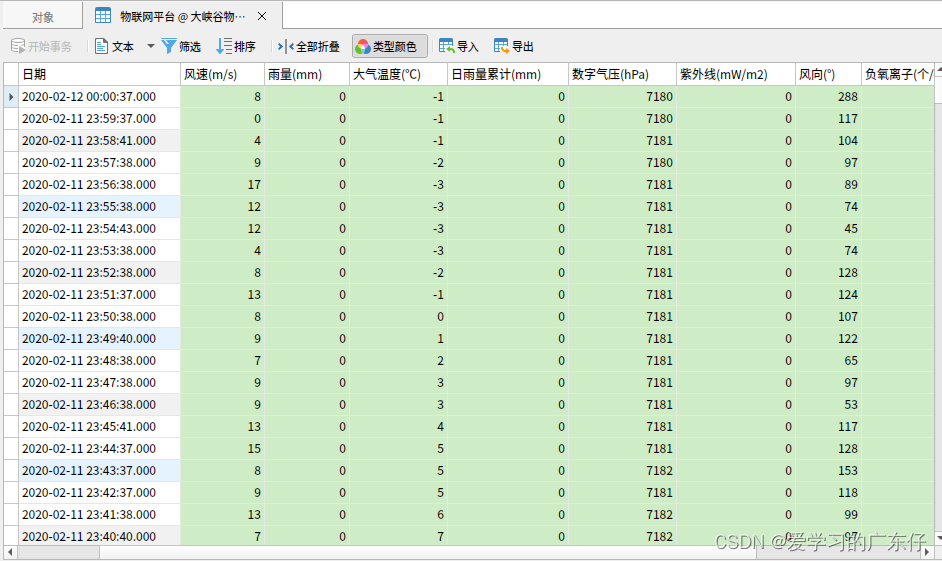Click the 负氧离子 column header
The image size is (942, 561).
pos(898,74)
